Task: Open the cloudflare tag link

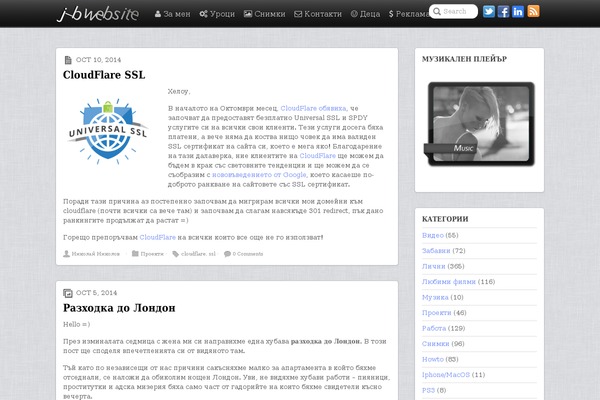Action: [x=194, y=254]
